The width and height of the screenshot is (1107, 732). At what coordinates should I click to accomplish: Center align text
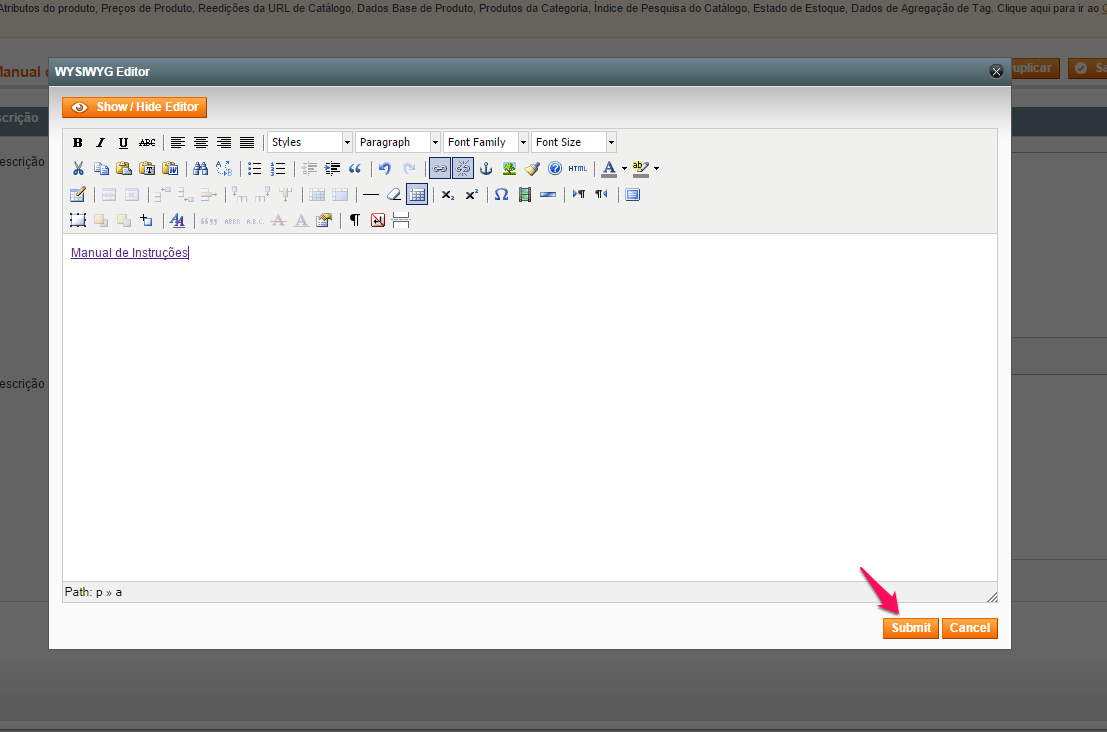pyautogui.click(x=201, y=143)
